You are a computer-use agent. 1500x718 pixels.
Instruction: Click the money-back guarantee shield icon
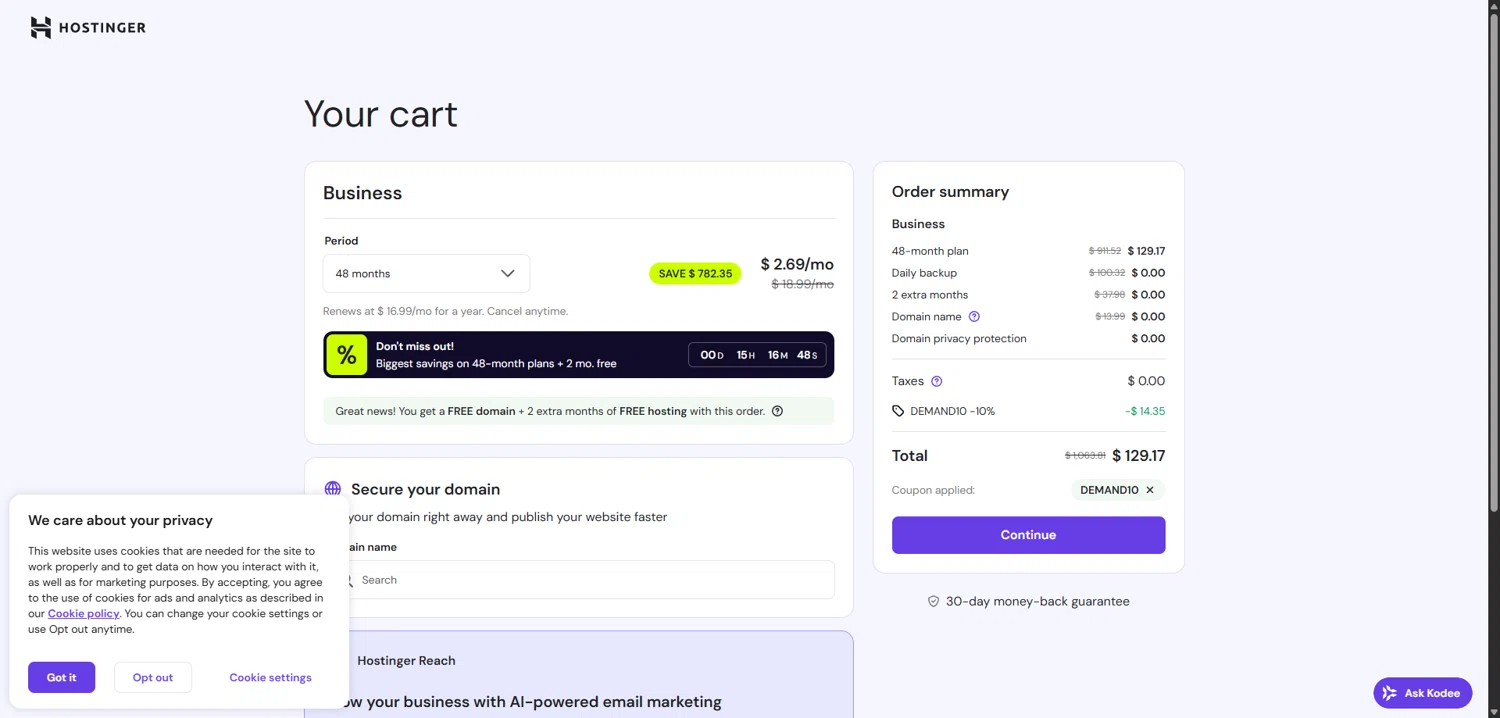click(933, 602)
